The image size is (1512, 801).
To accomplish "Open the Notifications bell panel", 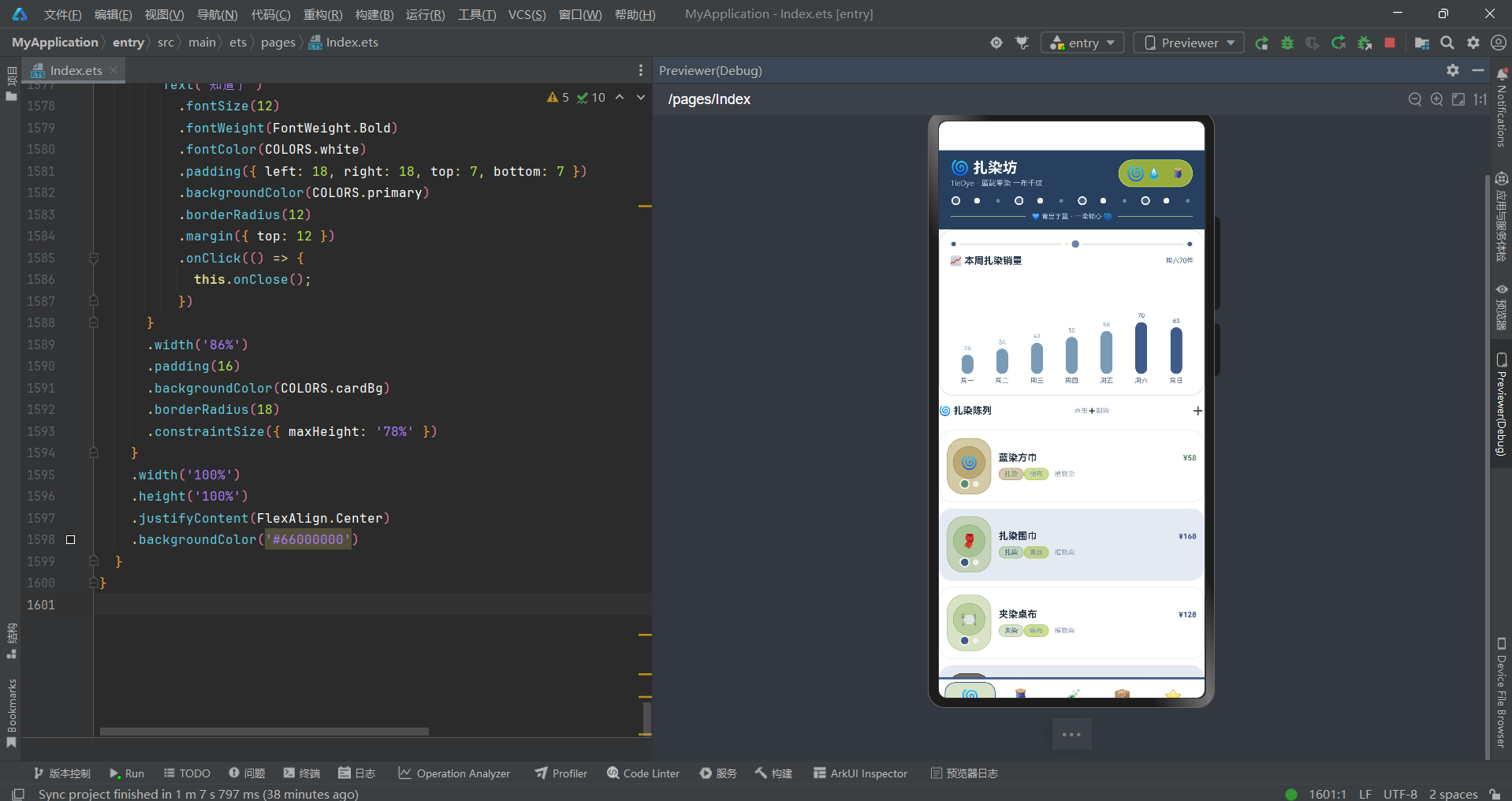I will click(1501, 107).
